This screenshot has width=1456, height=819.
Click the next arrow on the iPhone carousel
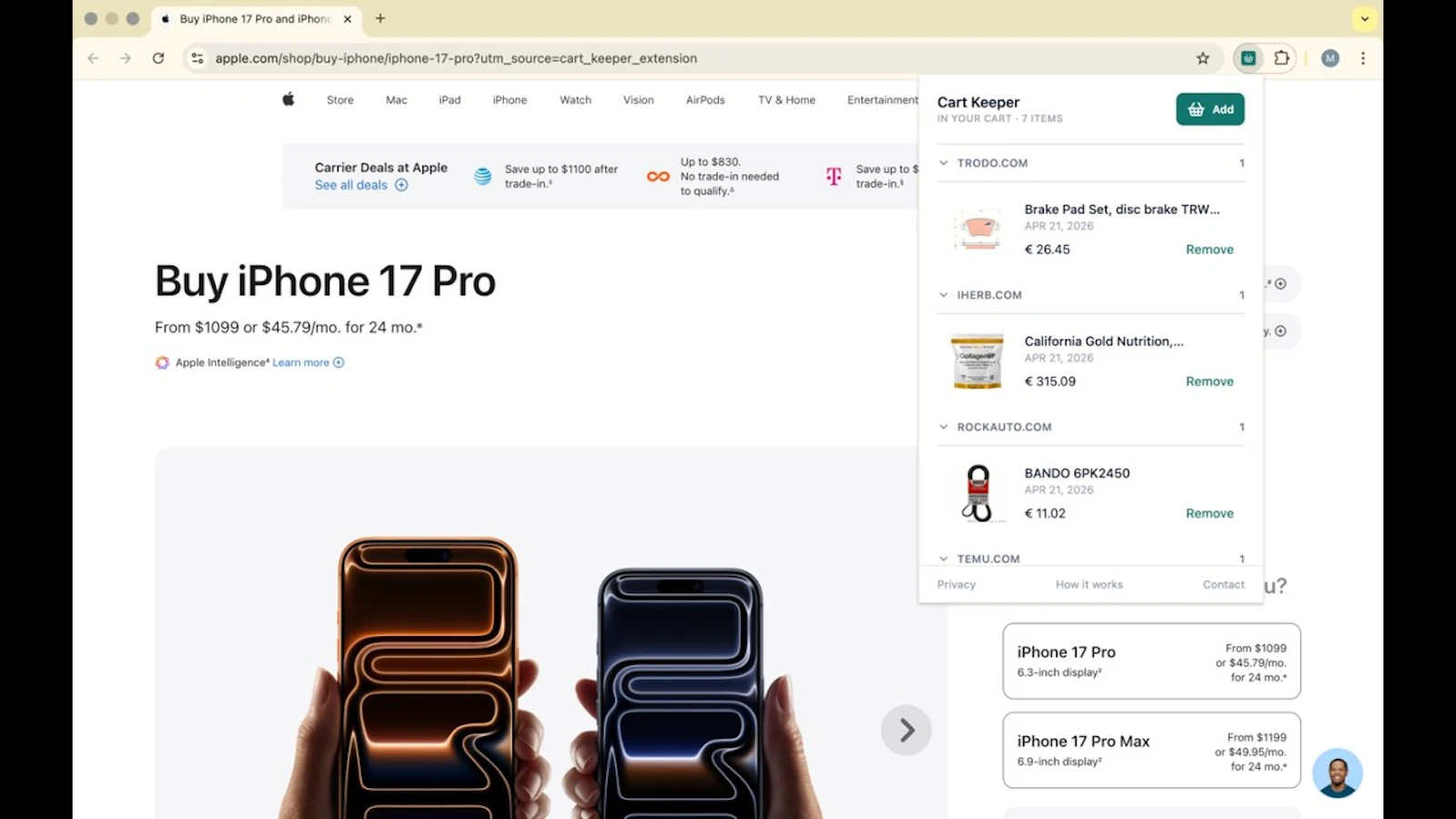point(905,729)
